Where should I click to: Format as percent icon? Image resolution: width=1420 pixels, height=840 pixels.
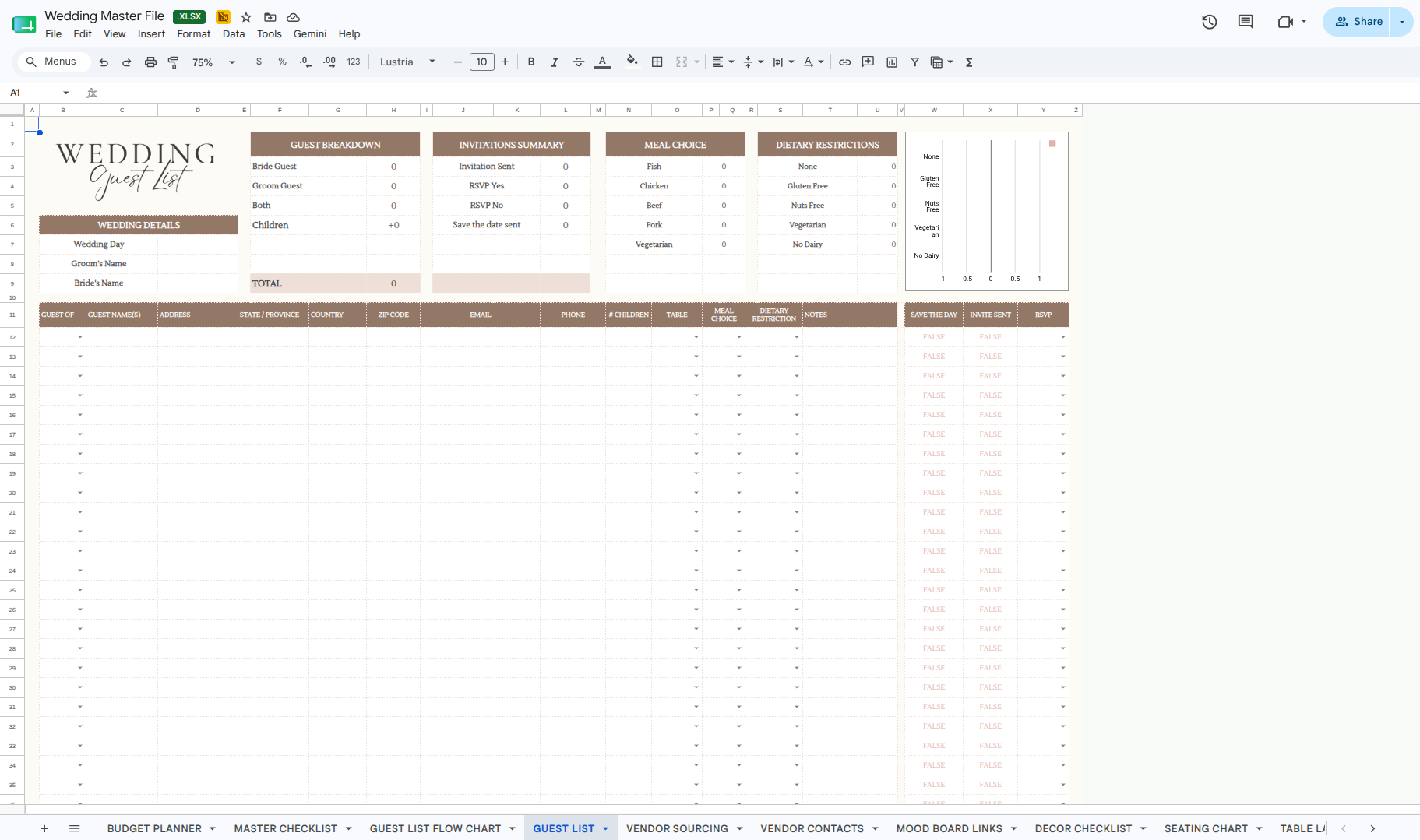[282, 62]
